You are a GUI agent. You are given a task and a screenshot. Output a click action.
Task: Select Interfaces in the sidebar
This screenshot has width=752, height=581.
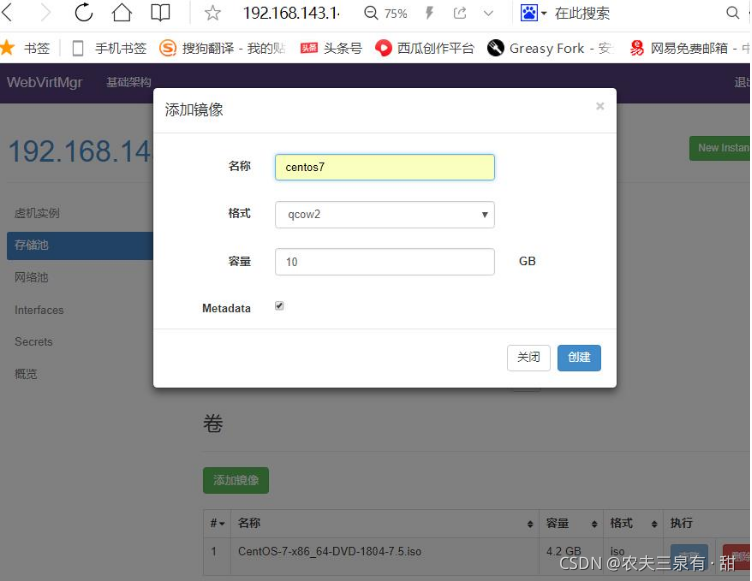coord(39,310)
